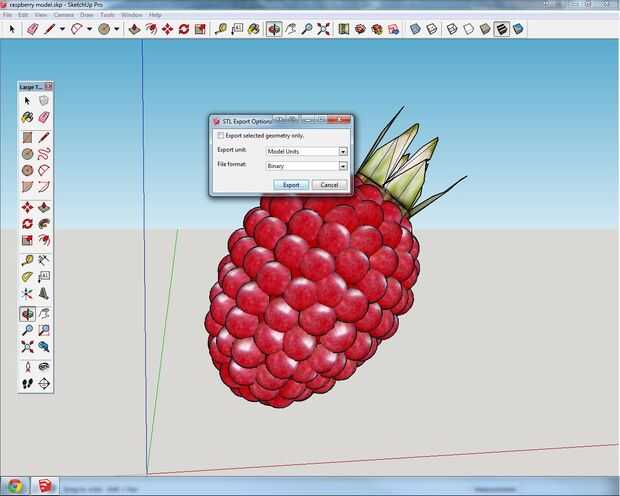Click the Previous view icon in Large Tool Set
The width and height of the screenshot is (620, 496).
tap(44, 347)
